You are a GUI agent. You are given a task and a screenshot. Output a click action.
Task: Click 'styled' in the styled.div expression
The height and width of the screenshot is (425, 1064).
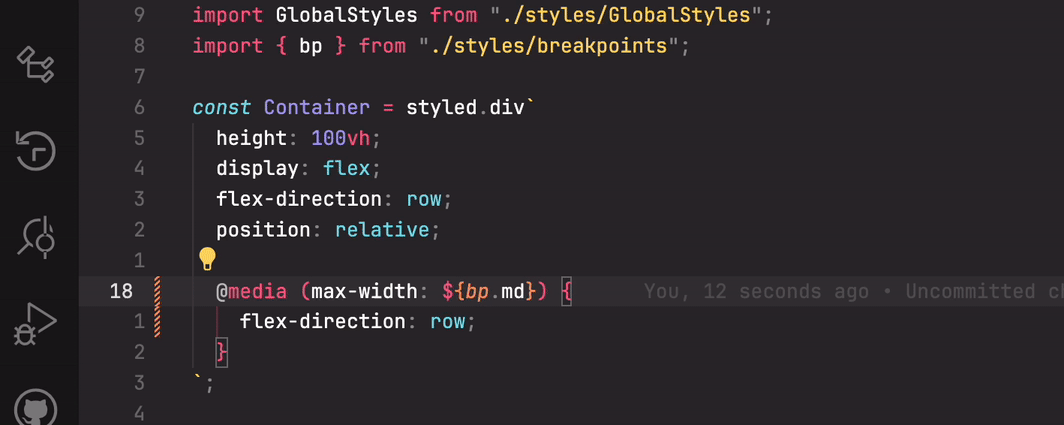coord(441,107)
